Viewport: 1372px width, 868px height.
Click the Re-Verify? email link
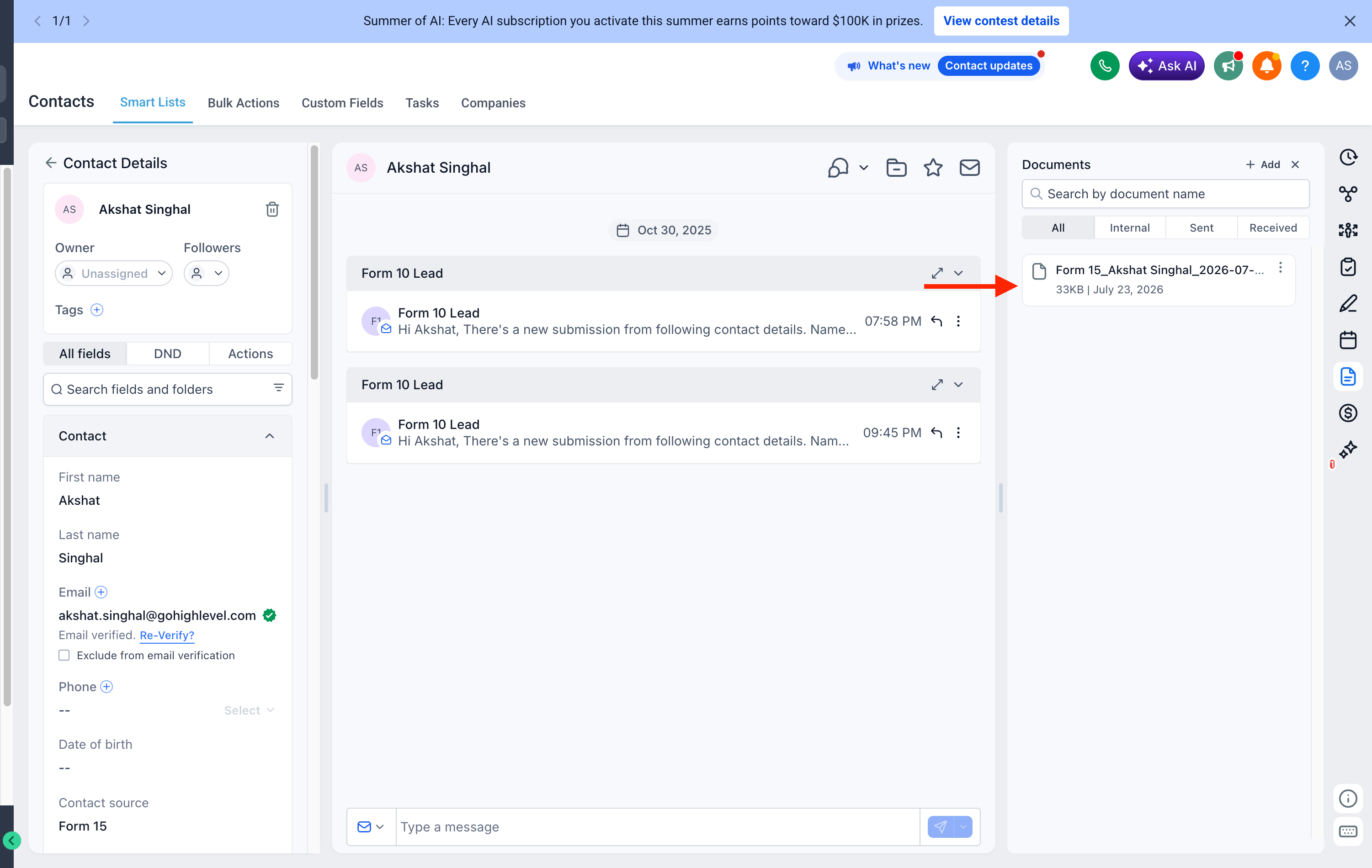167,635
